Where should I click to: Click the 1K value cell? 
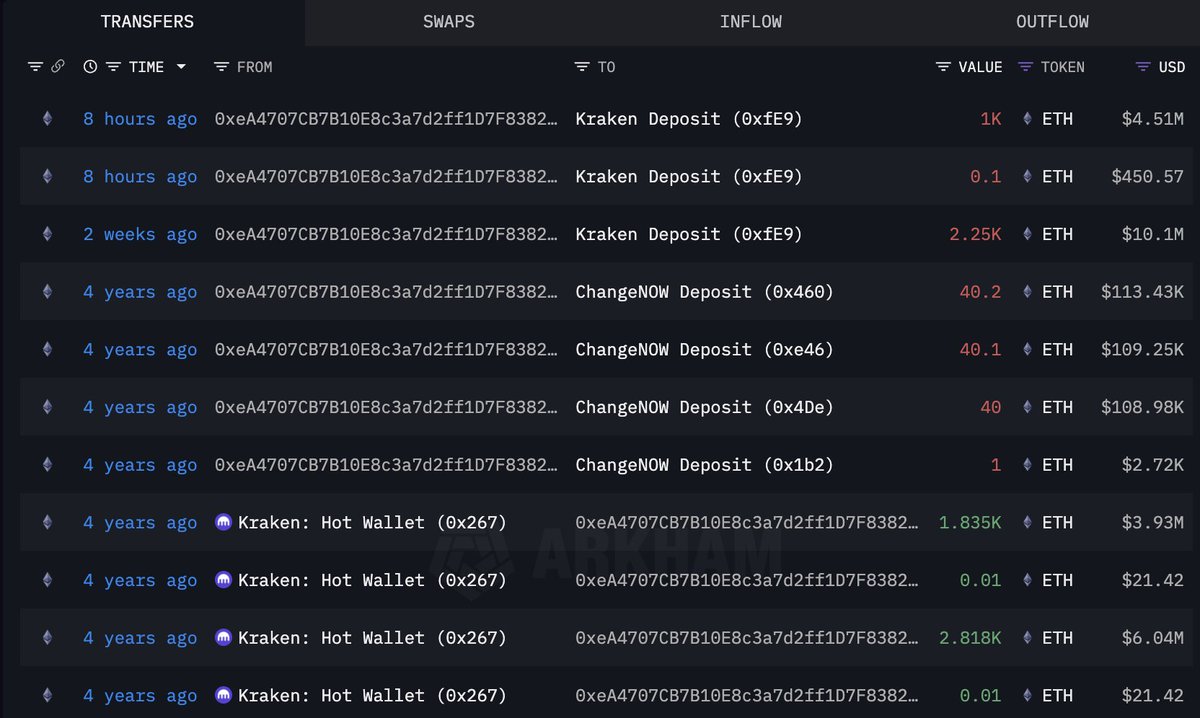(991, 119)
